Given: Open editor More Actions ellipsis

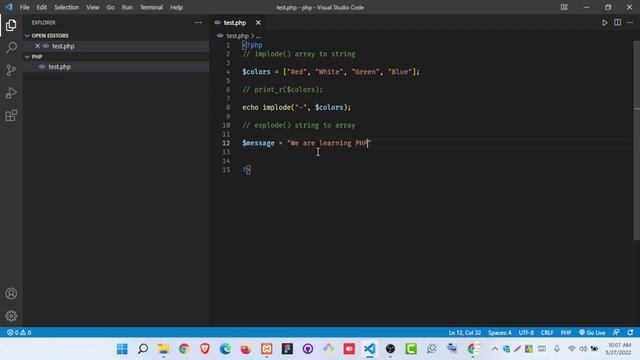Looking at the screenshot, I should pos(630,23).
